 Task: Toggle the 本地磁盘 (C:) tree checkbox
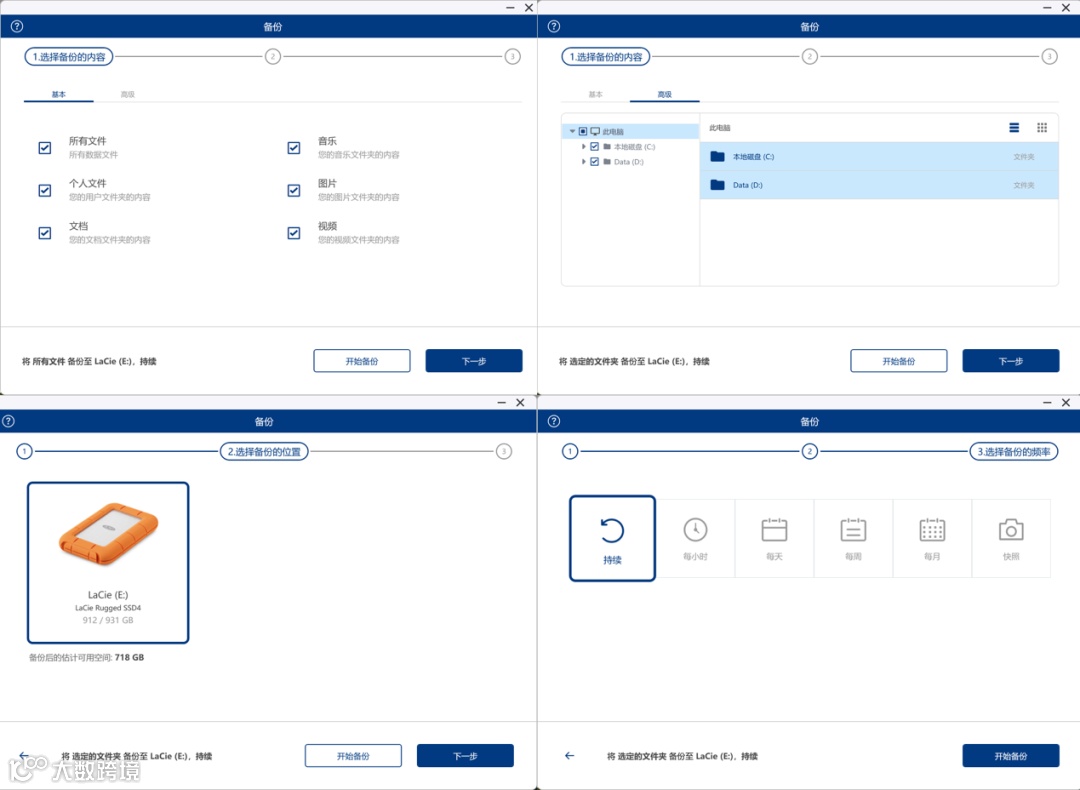594,147
